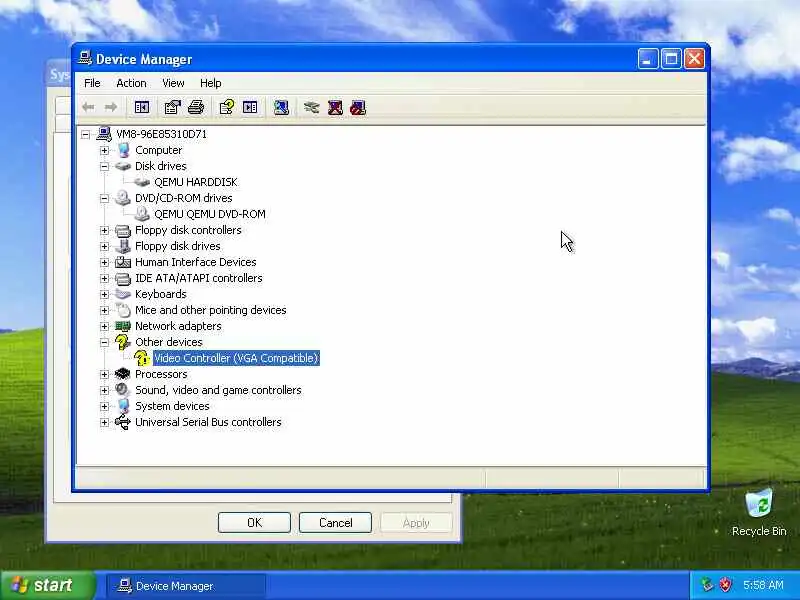Image resolution: width=800 pixels, height=600 pixels.
Task: Expand the Processors category
Action: (x=105, y=374)
